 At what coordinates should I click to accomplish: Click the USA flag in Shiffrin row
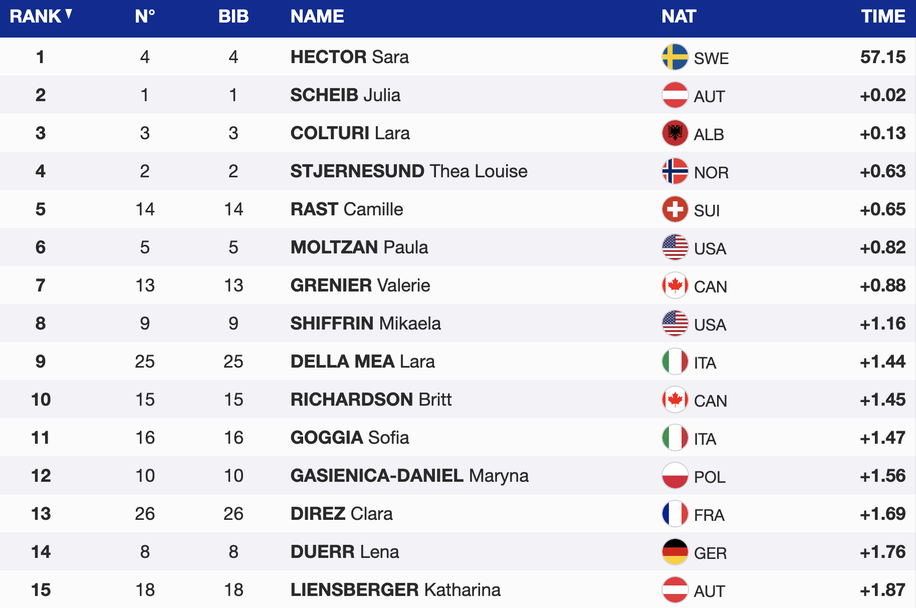point(675,323)
